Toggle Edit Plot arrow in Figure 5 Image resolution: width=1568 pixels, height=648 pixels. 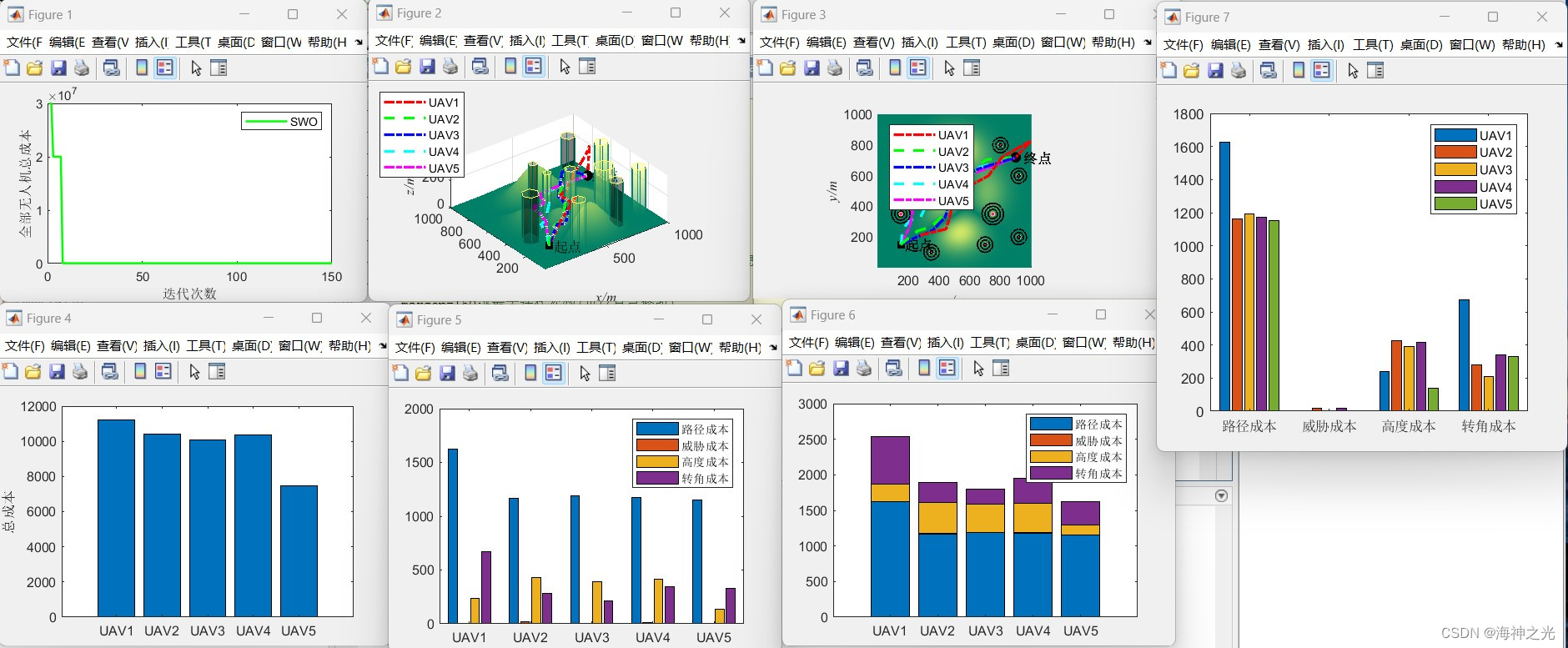point(585,373)
